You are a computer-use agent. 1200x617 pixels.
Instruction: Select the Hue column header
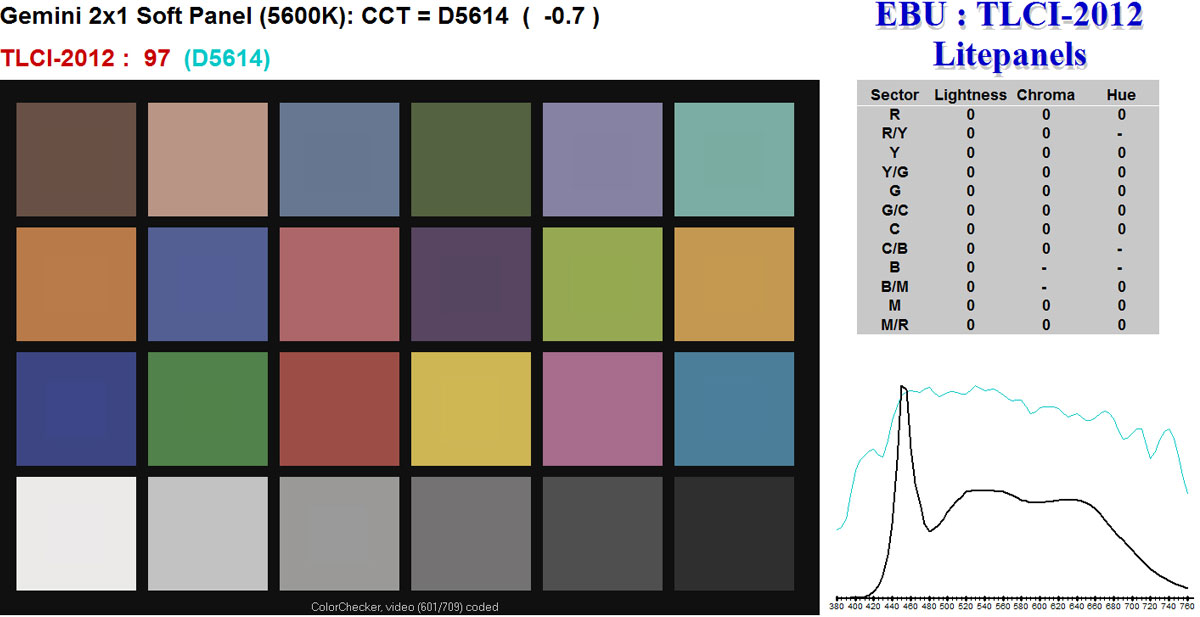click(1121, 95)
